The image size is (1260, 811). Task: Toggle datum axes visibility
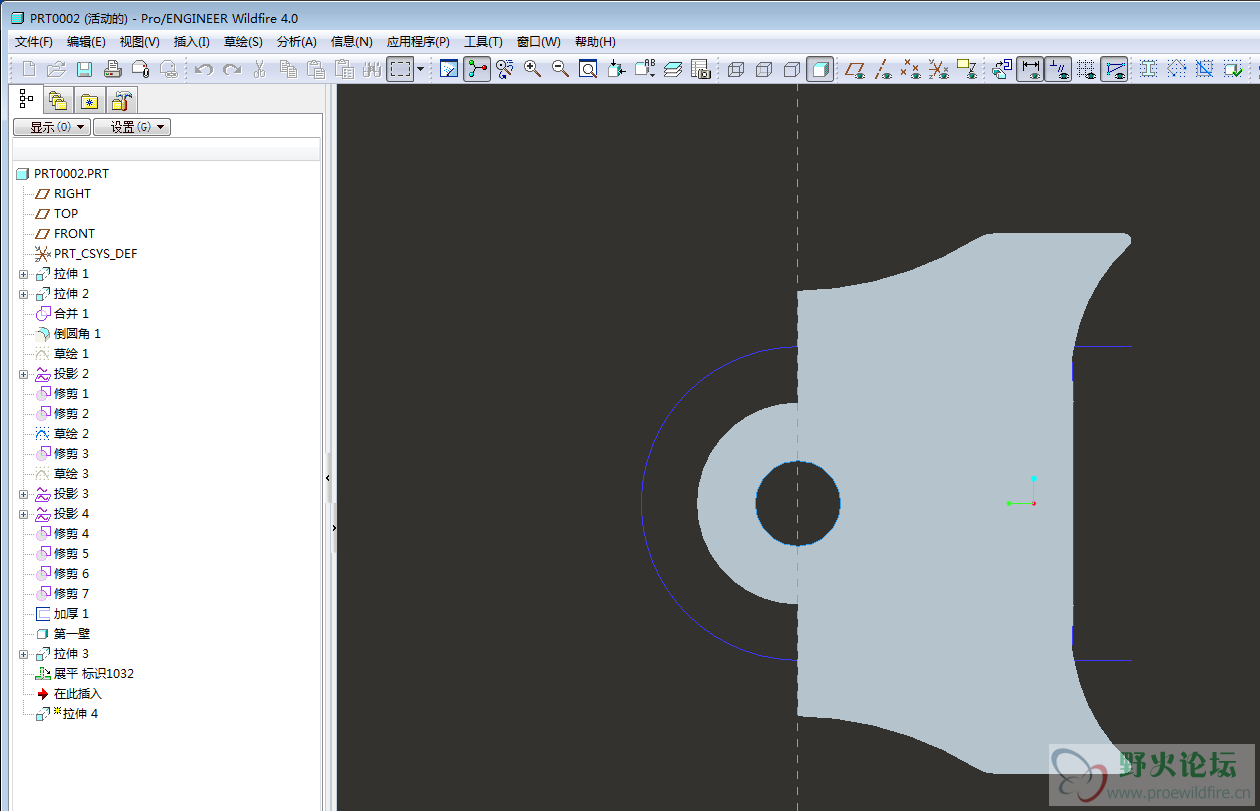pos(883,69)
